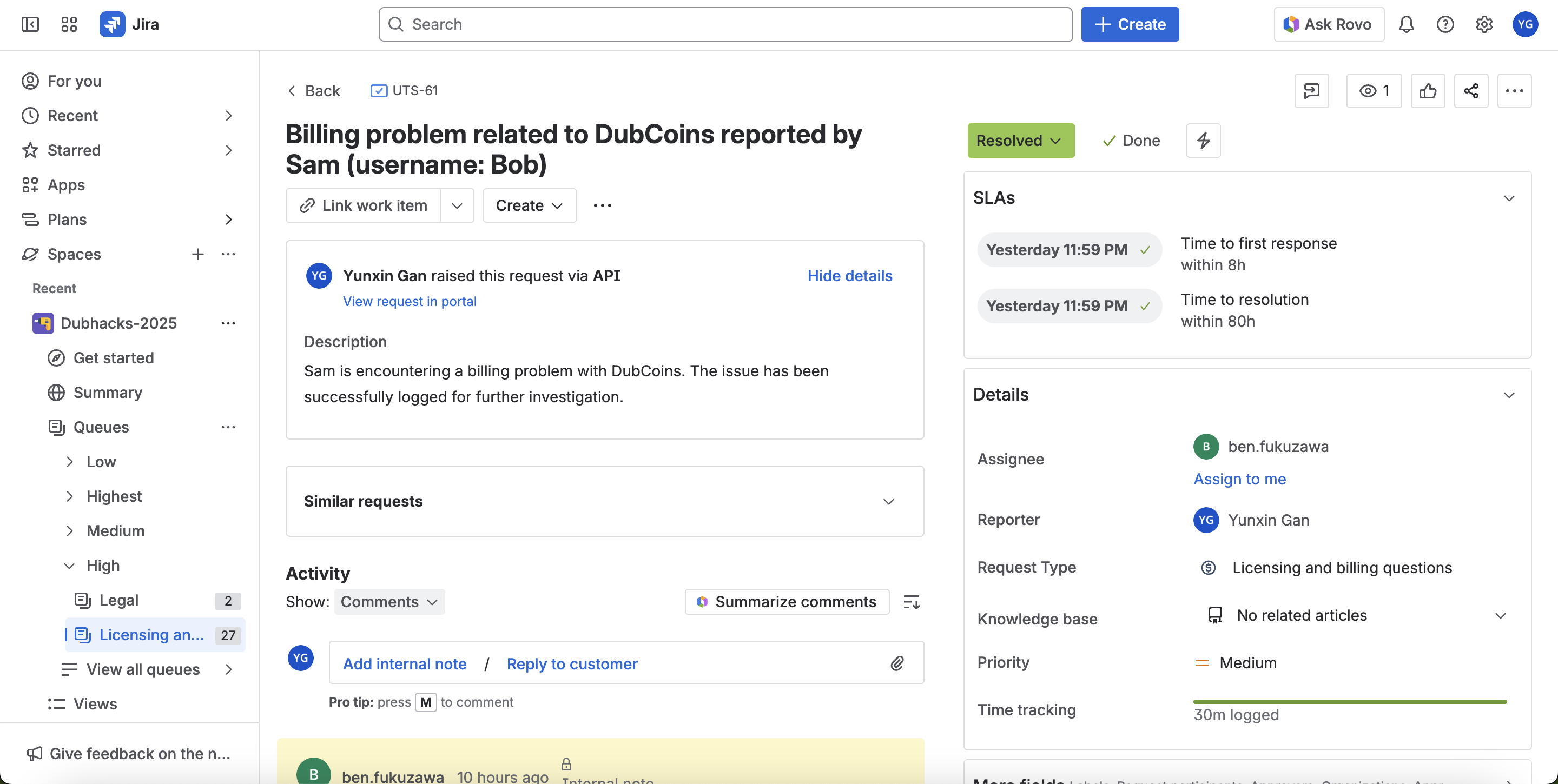Click in the Search input field
This screenshot has width=1558, height=784.
(x=724, y=24)
